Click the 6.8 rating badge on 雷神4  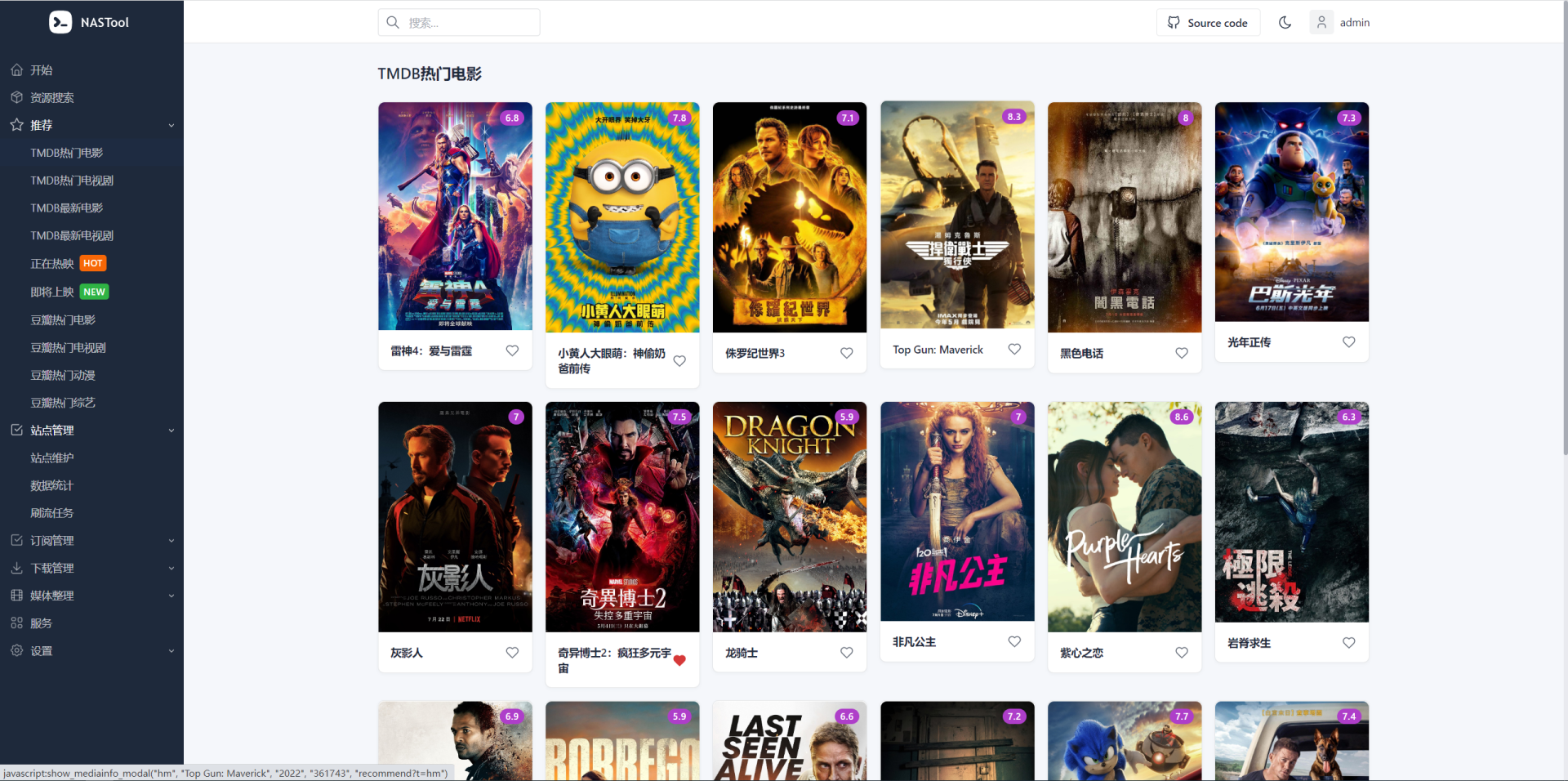click(x=512, y=118)
